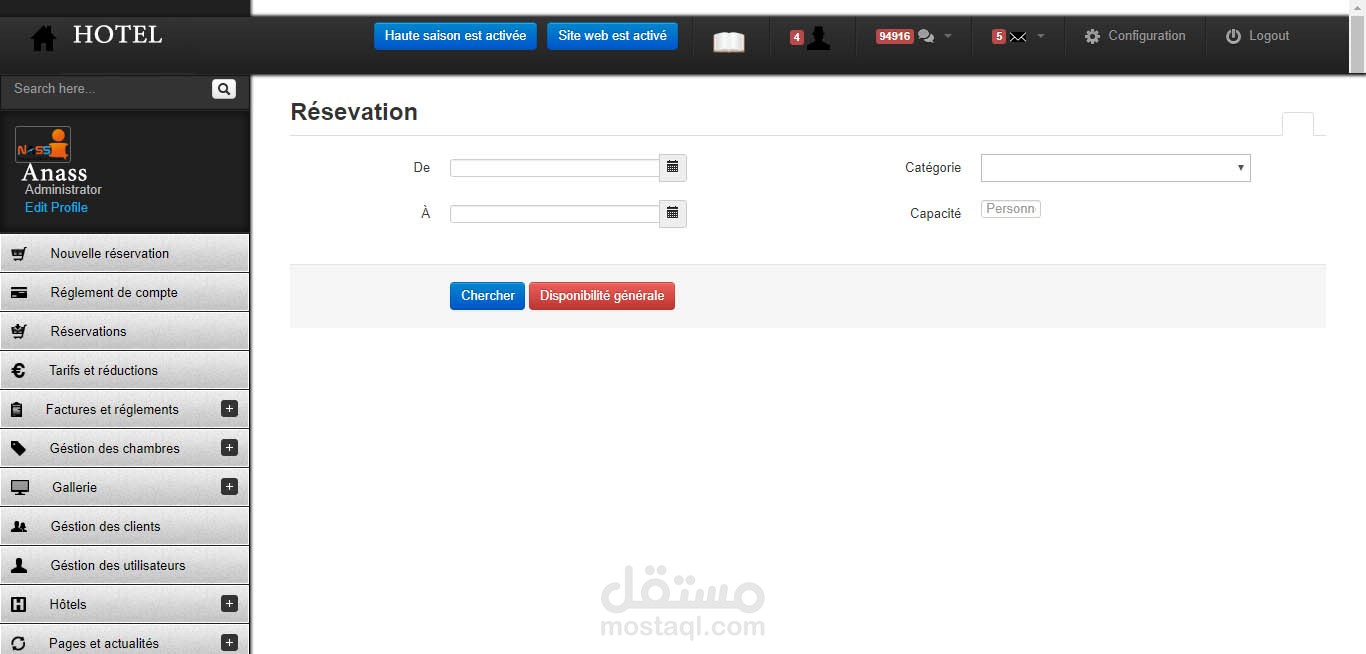Open Nouvelle réservation menu item
1366x654 pixels.
coord(124,253)
